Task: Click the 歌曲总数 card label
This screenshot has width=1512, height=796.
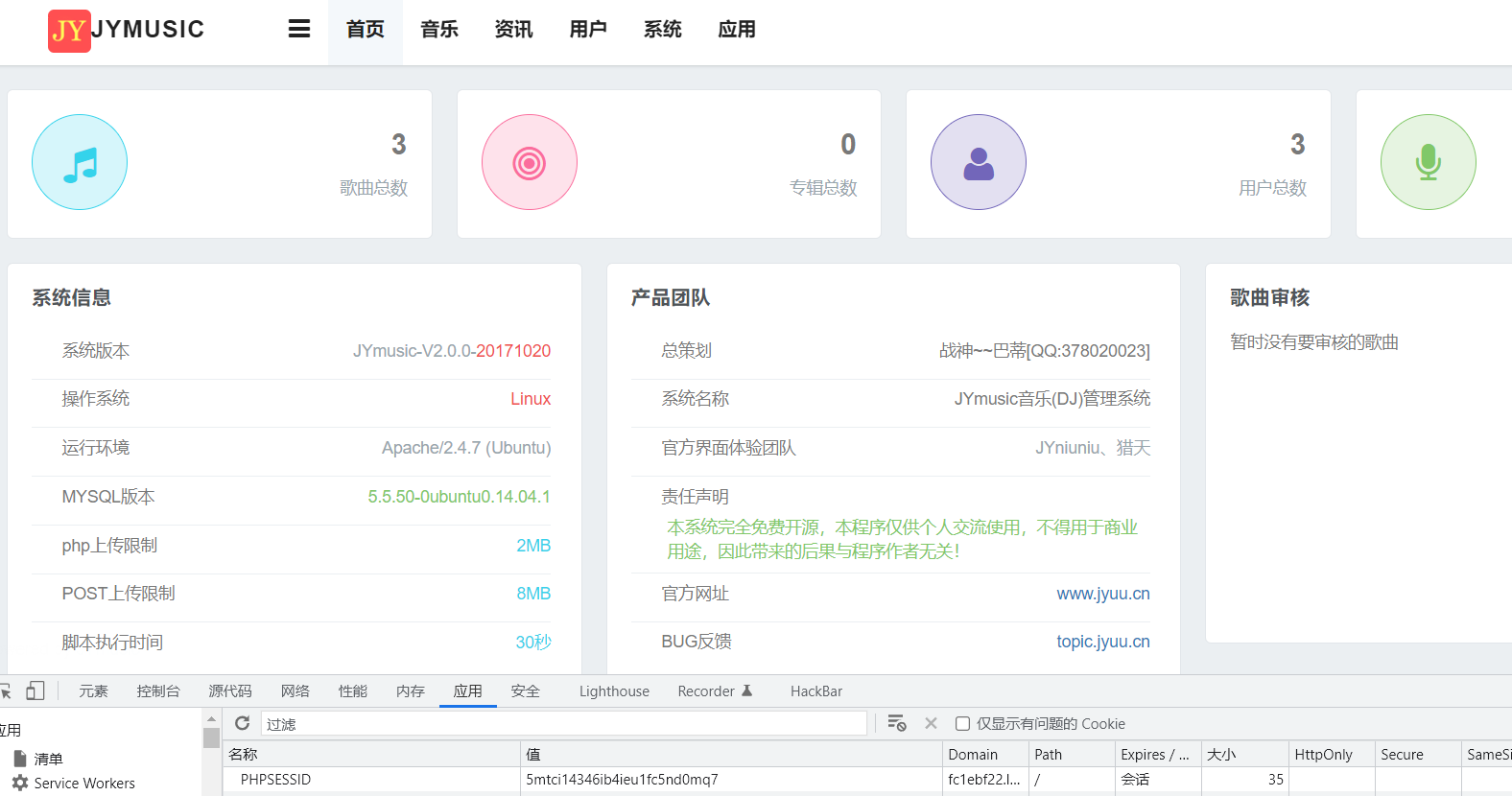Action: [x=374, y=188]
